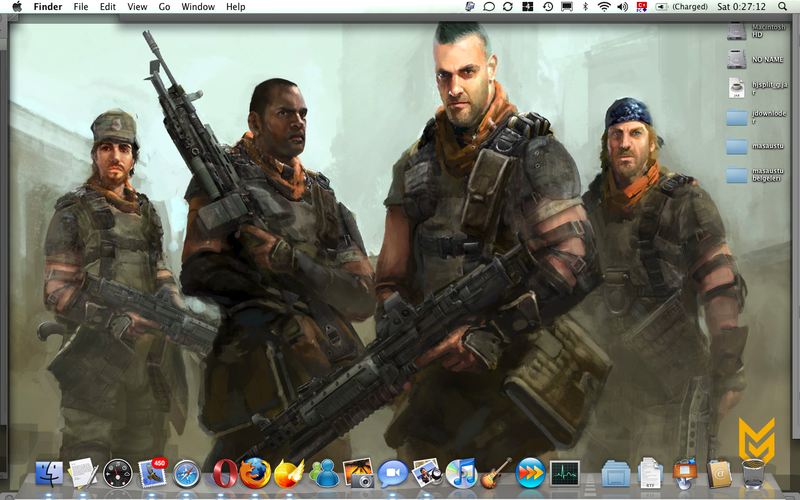
Task: Select the masaustu folder on desktop
Action: (737, 146)
